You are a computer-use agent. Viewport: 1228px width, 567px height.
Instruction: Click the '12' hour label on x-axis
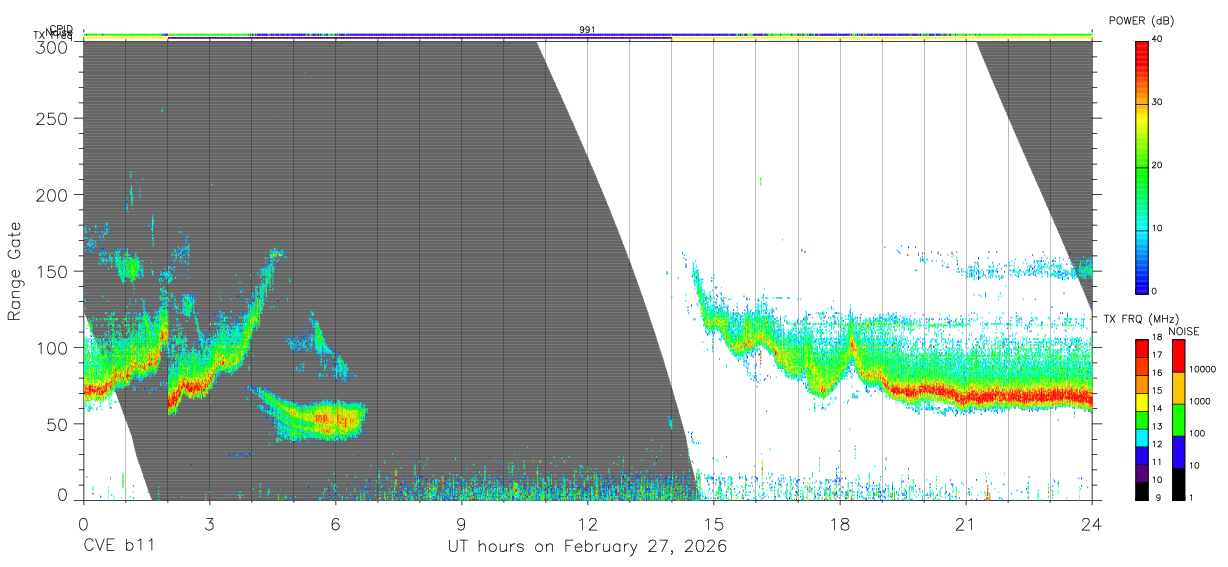pyautogui.click(x=587, y=523)
